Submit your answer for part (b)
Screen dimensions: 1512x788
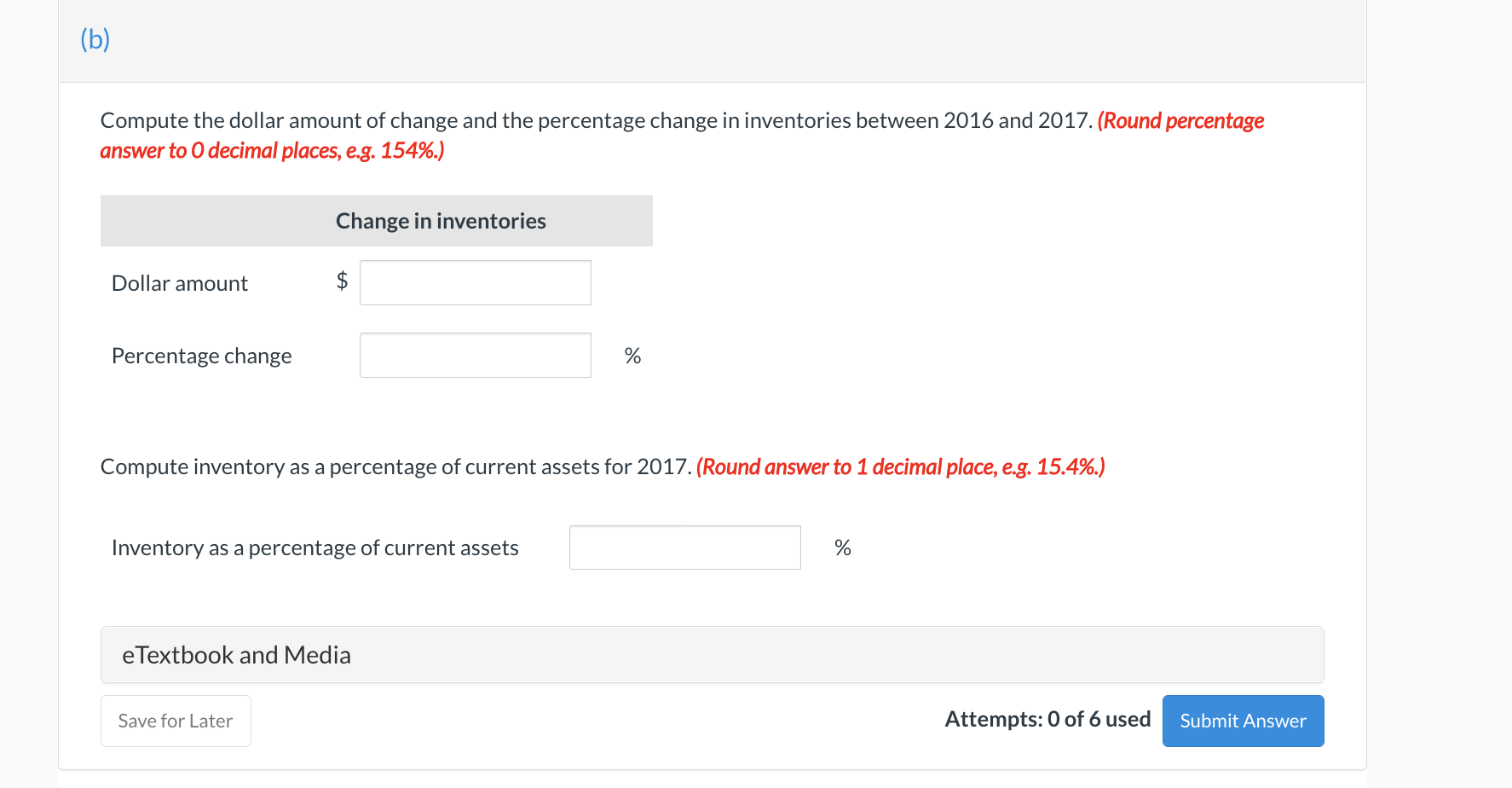(x=1243, y=721)
